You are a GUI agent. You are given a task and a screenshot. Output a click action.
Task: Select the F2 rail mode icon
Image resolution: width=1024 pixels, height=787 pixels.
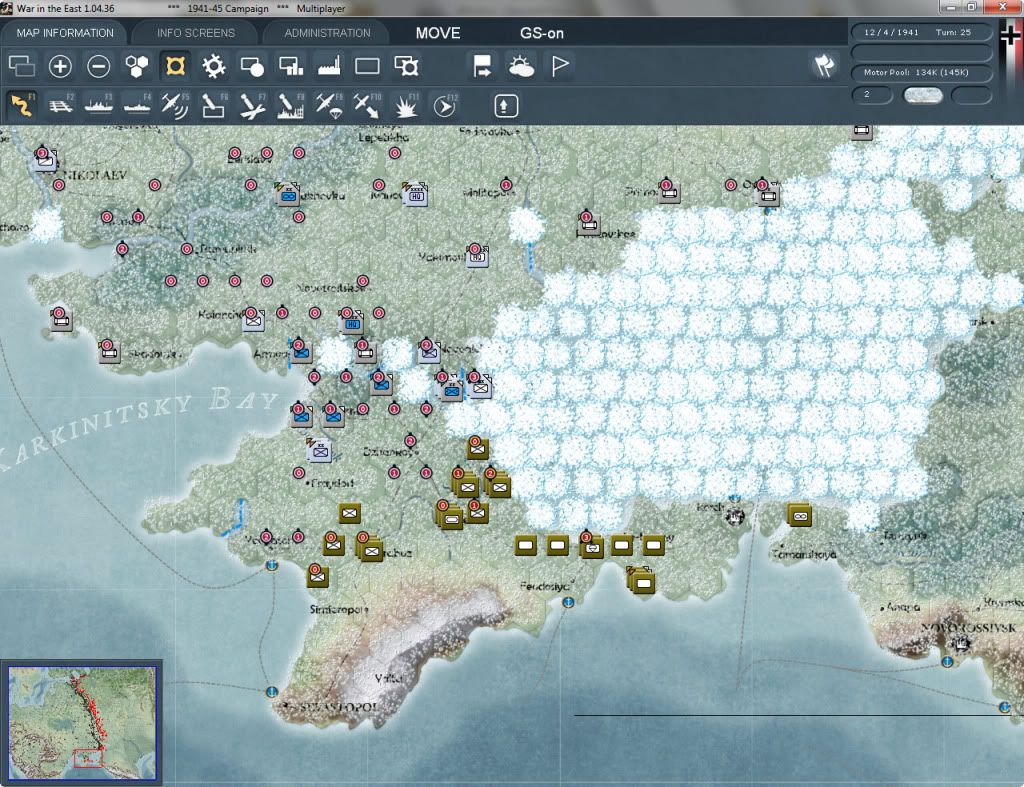click(61, 105)
